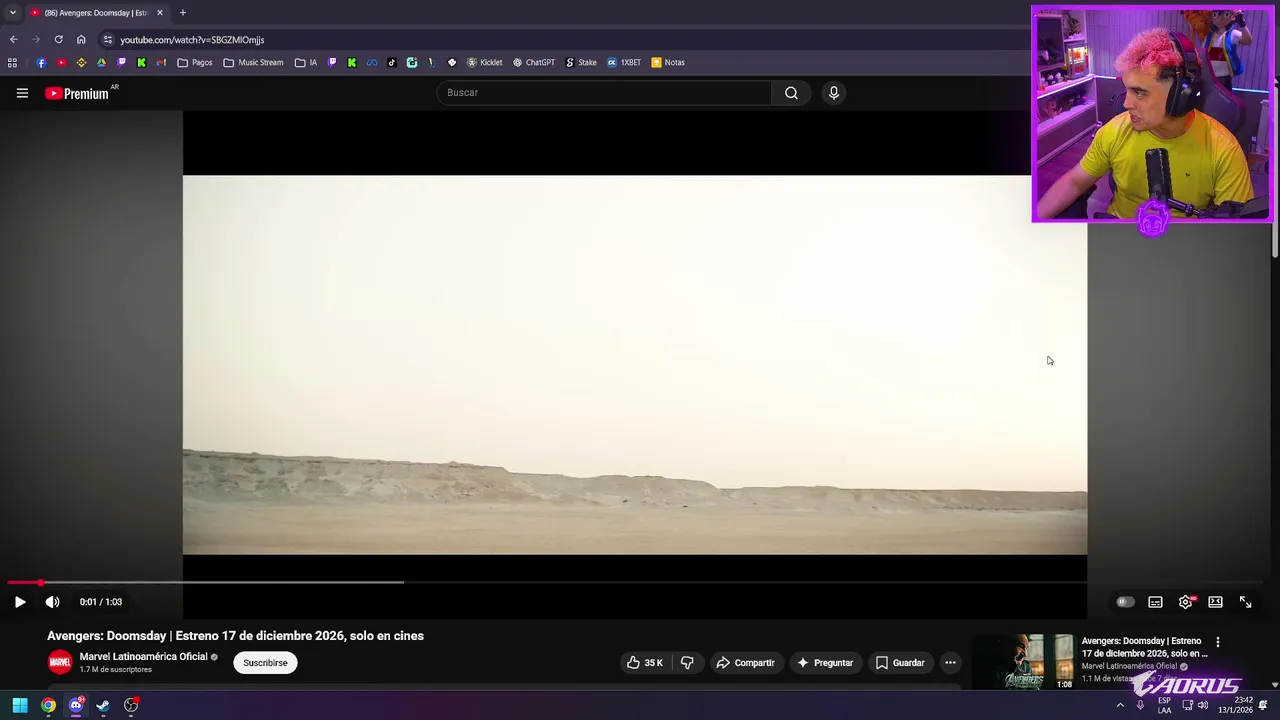This screenshot has height=720, width=1280.
Task: Enter fullscreen mode
Action: pyautogui.click(x=1245, y=602)
